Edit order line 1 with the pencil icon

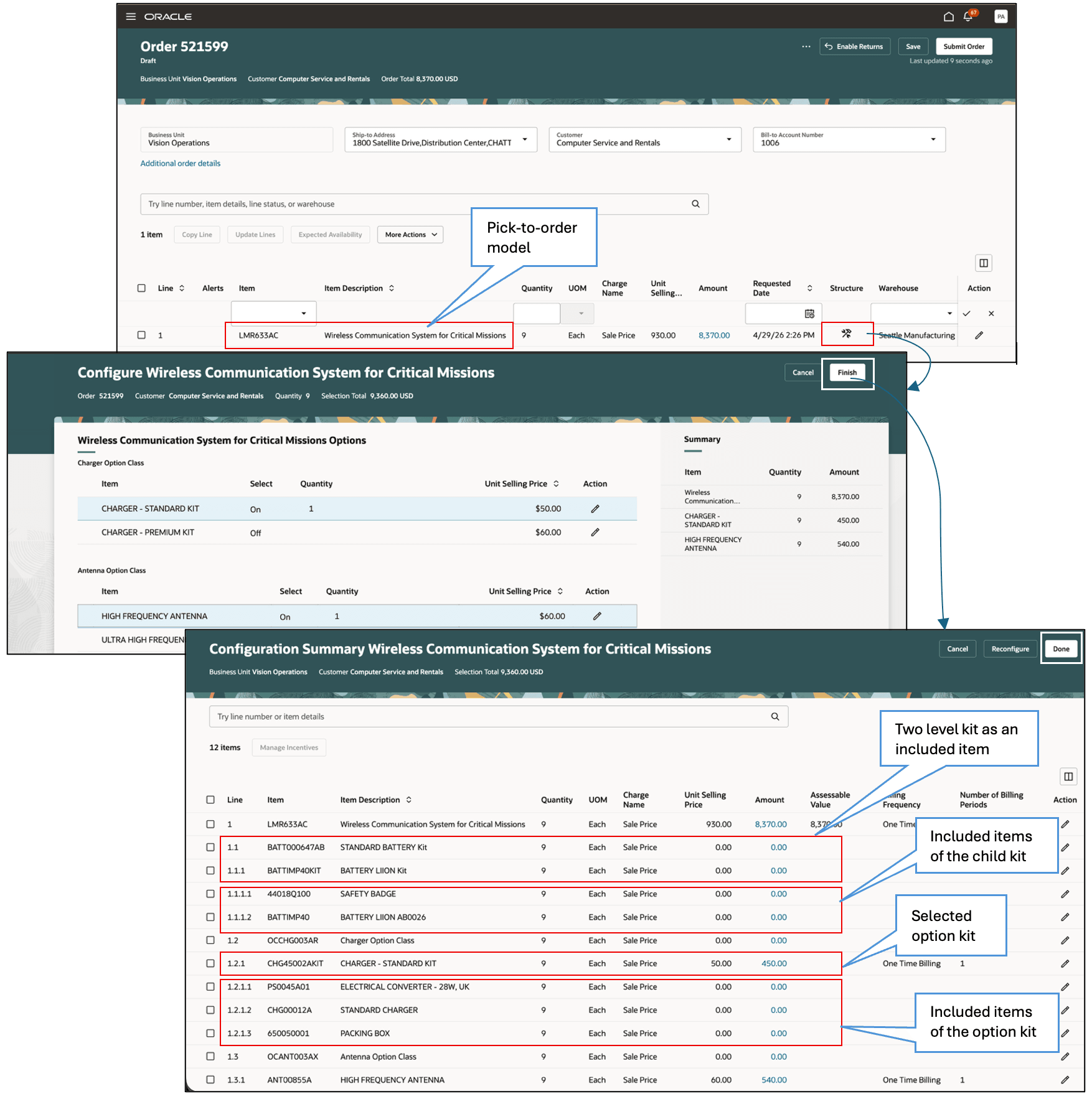pos(979,335)
